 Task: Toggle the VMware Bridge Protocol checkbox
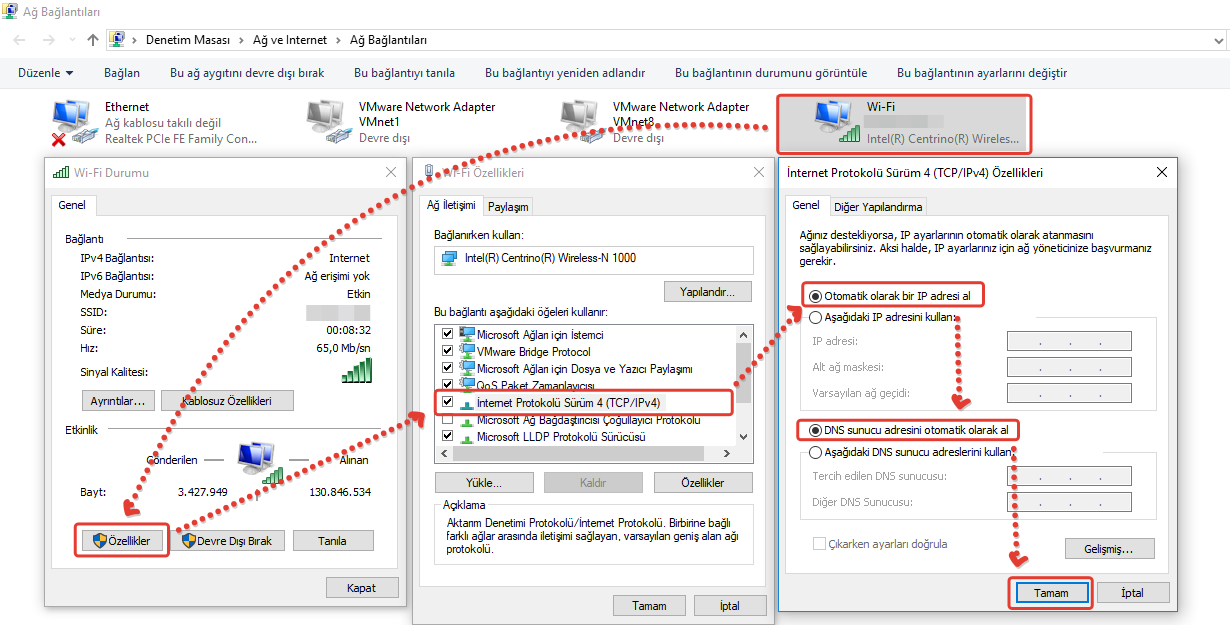[x=447, y=352]
